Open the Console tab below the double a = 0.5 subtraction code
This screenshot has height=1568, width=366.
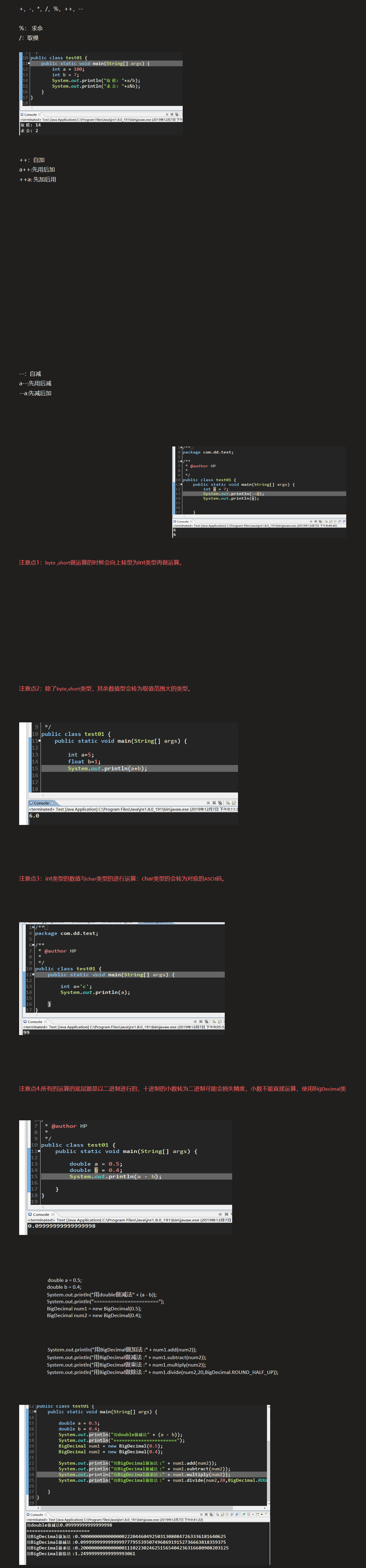pyautogui.click(x=41, y=1214)
